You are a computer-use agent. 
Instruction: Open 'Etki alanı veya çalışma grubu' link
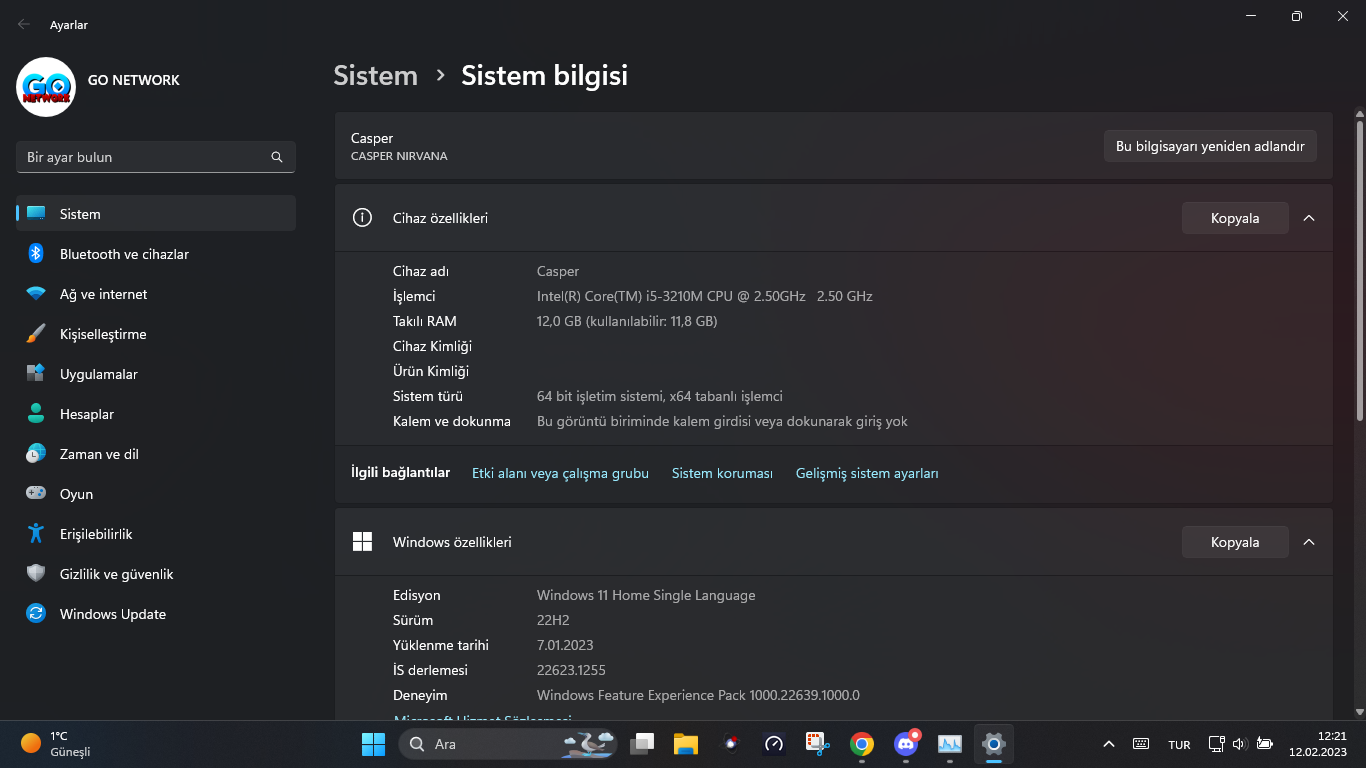click(x=560, y=473)
